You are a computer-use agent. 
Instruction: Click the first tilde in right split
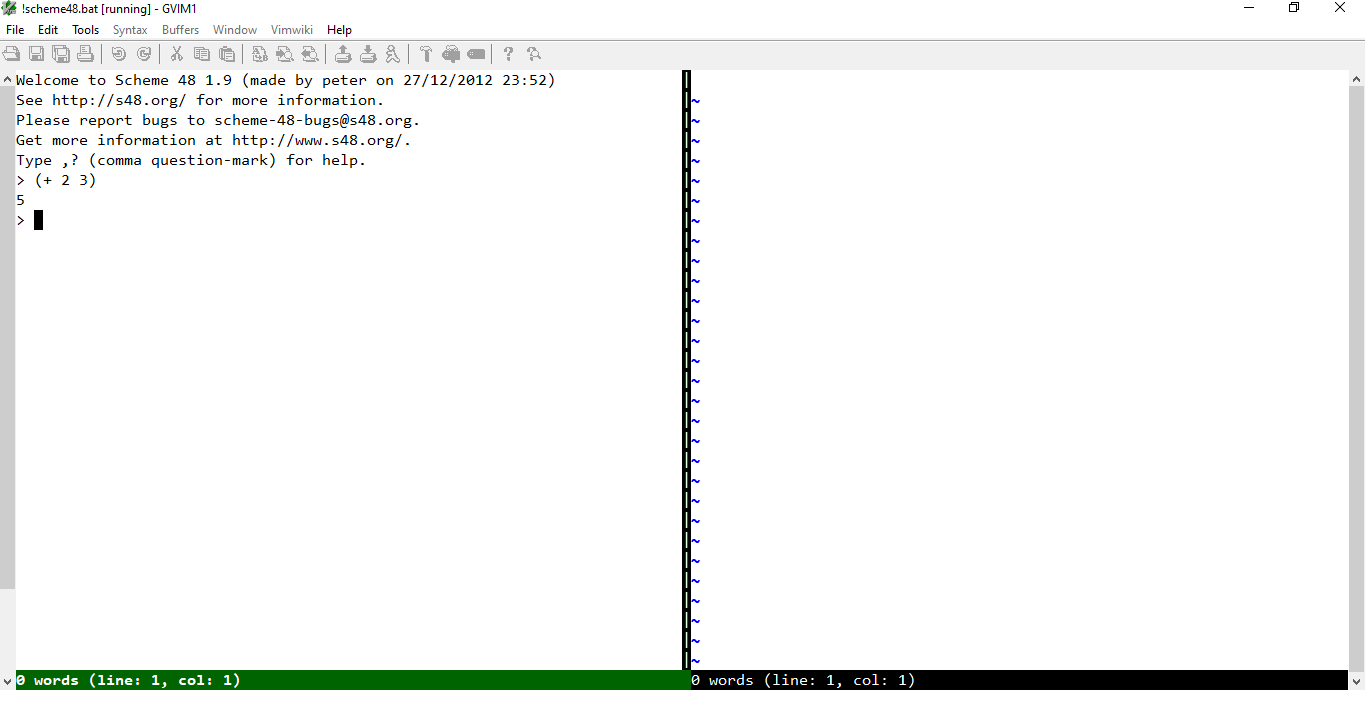tap(695, 100)
